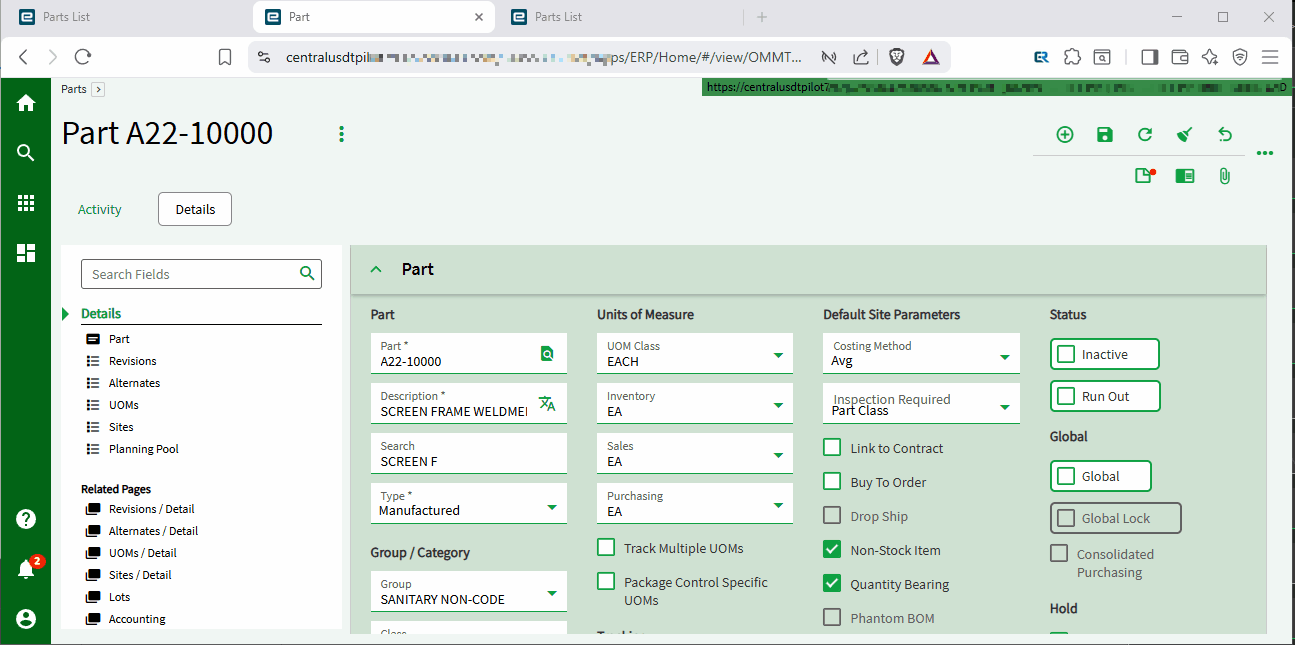Image resolution: width=1295 pixels, height=645 pixels.
Task: Open the Costing Method dropdown
Action: pos(921,353)
